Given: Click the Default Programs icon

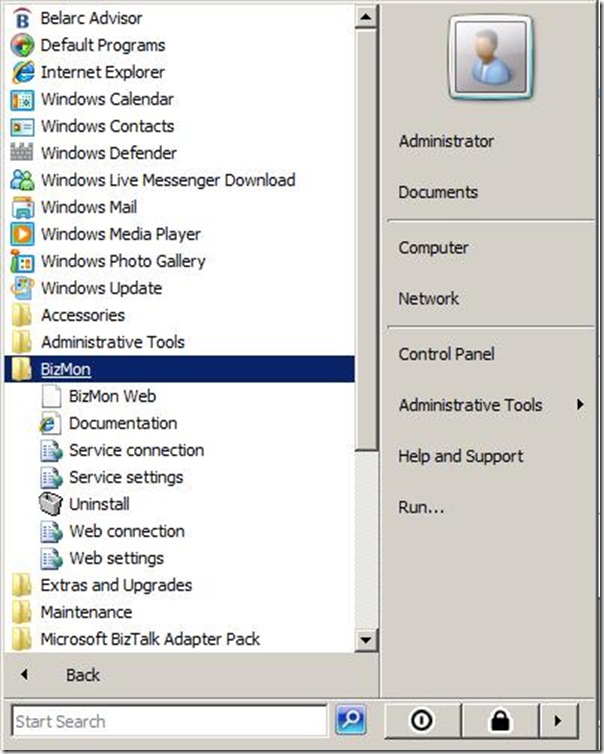Looking at the screenshot, I should (22, 46).
